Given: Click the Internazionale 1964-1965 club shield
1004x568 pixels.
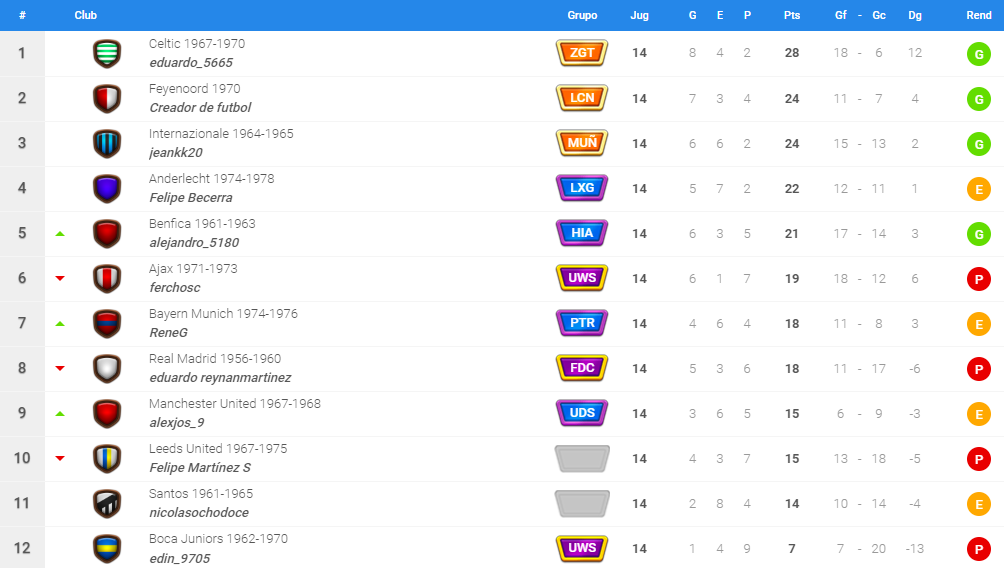Looking at the screenshot, I should click(x=107, y=143).
